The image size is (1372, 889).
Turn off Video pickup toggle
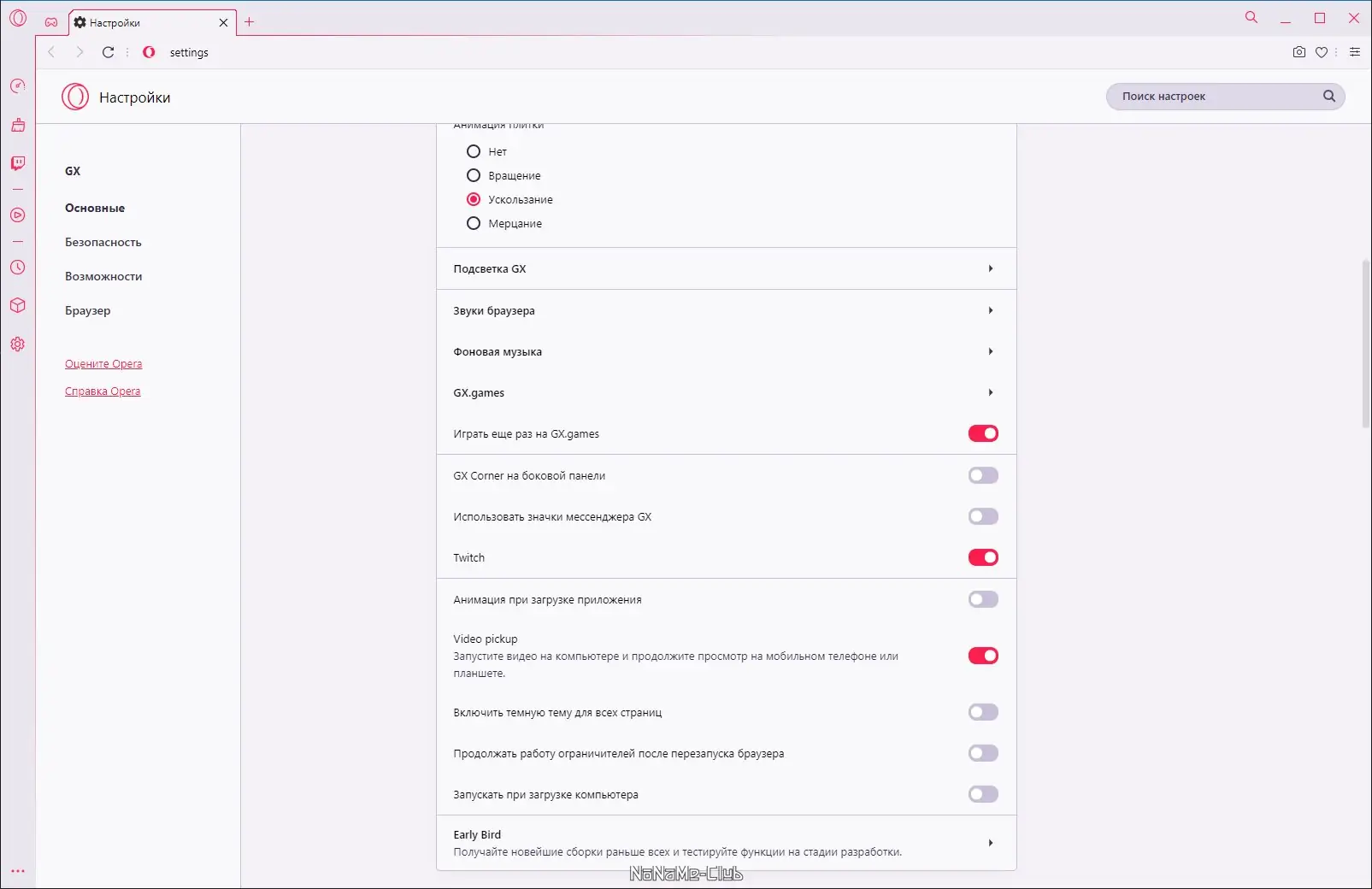tap(983, 656)
